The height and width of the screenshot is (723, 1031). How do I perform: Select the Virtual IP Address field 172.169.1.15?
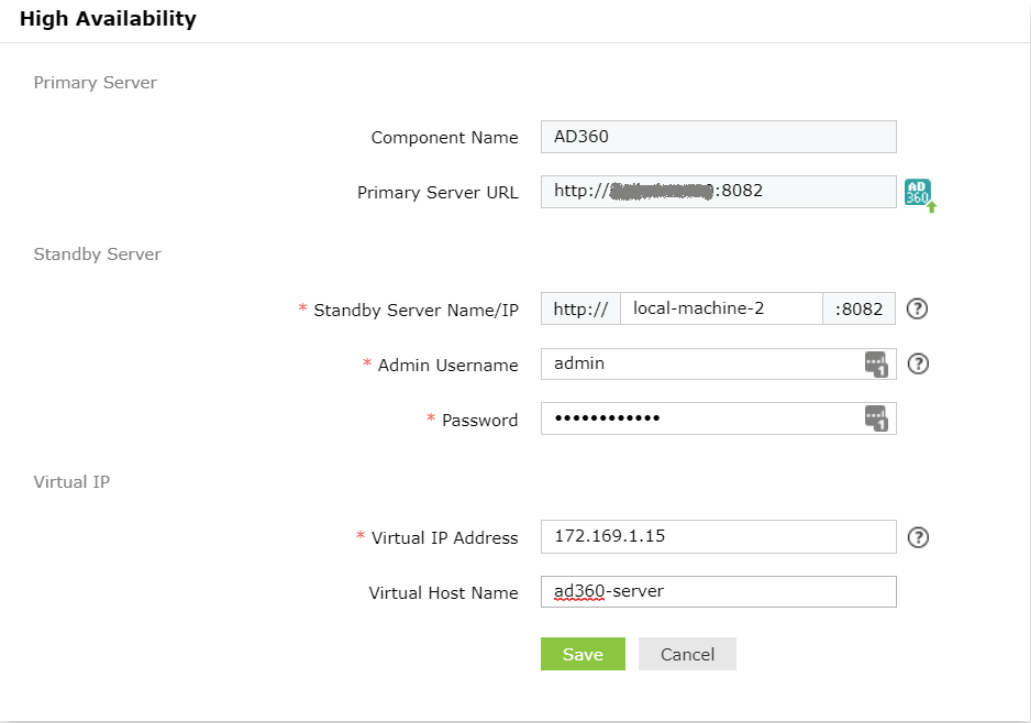tap(719, 536)
